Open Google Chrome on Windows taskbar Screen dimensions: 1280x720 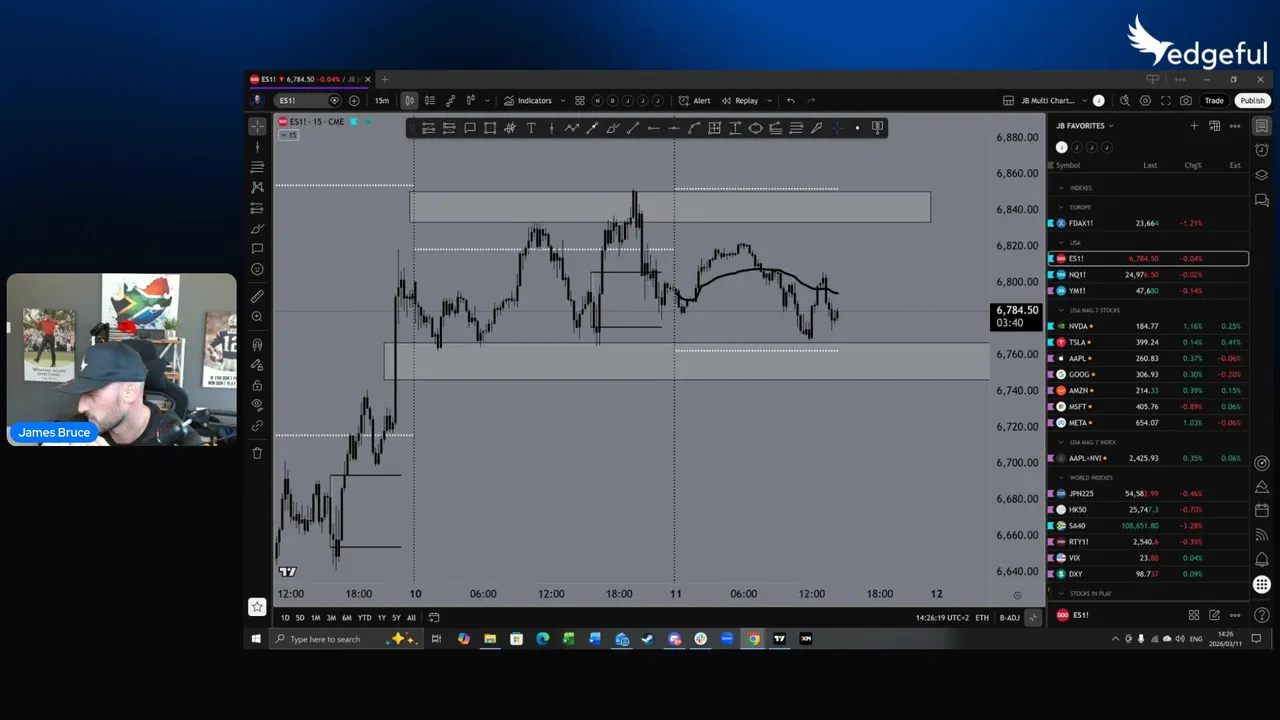[753, 639]
